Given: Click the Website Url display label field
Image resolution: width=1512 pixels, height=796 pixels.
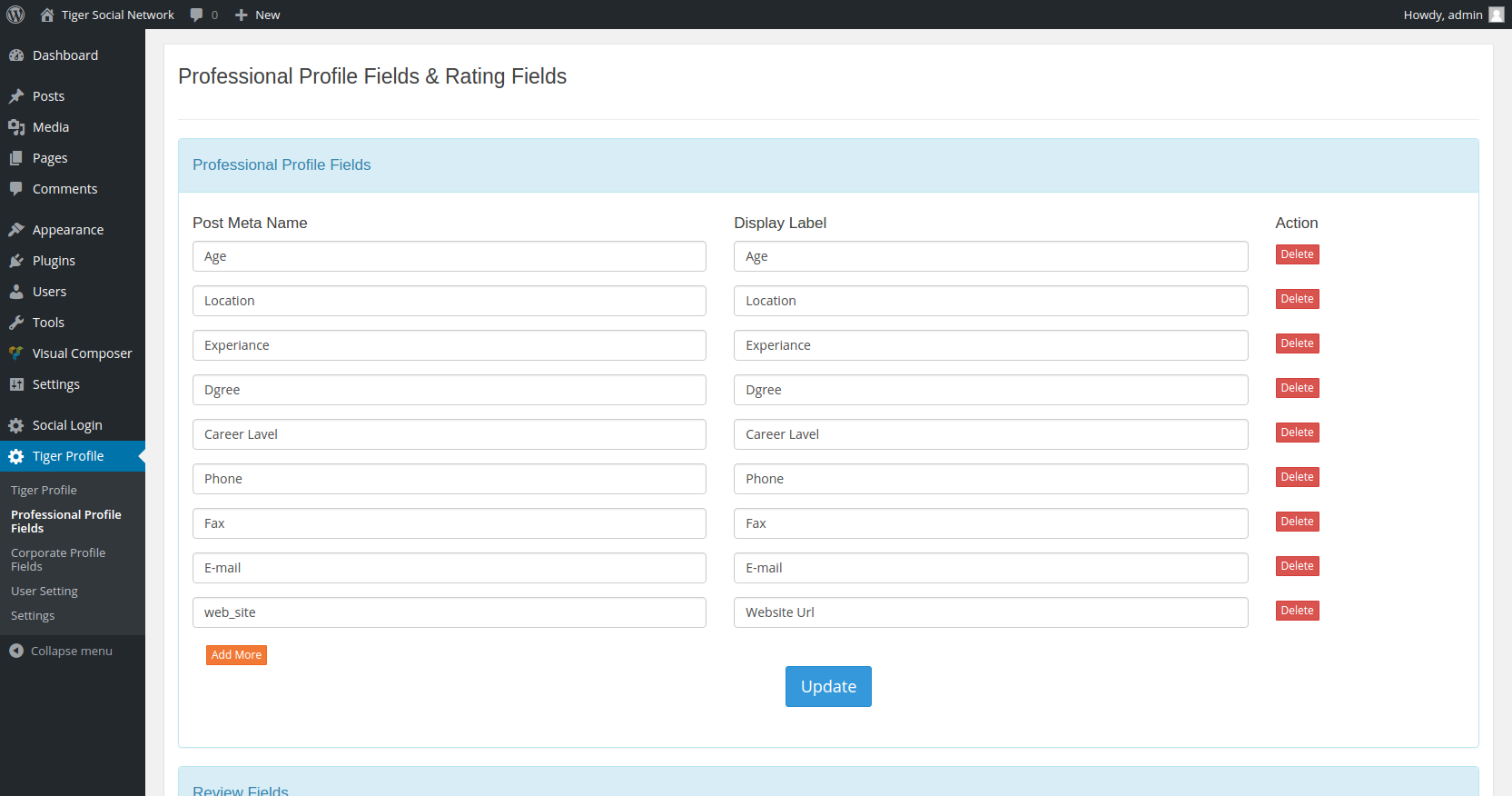Looking at the screenshot, I should [x=991, y=612].
